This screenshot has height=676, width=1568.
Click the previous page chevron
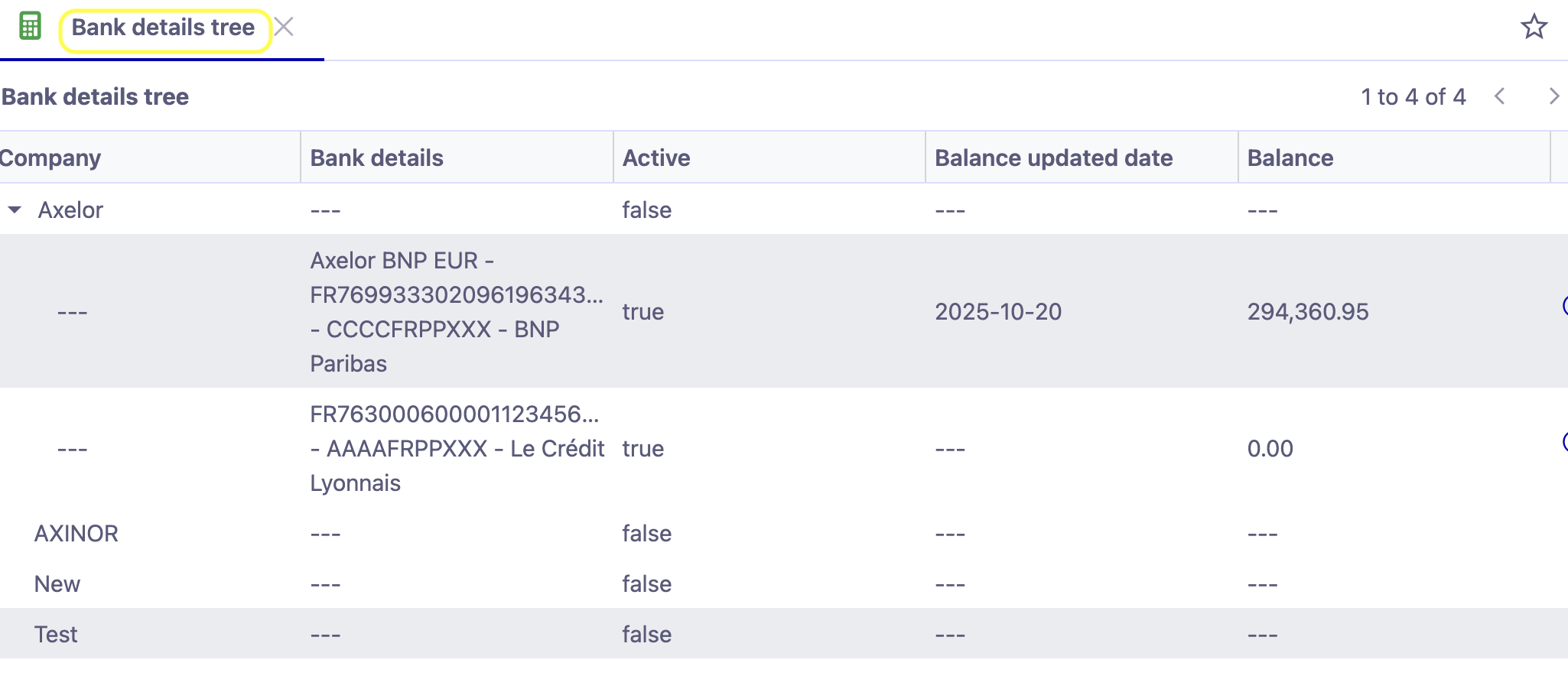pyautogui.click(x=1501, y=96)
